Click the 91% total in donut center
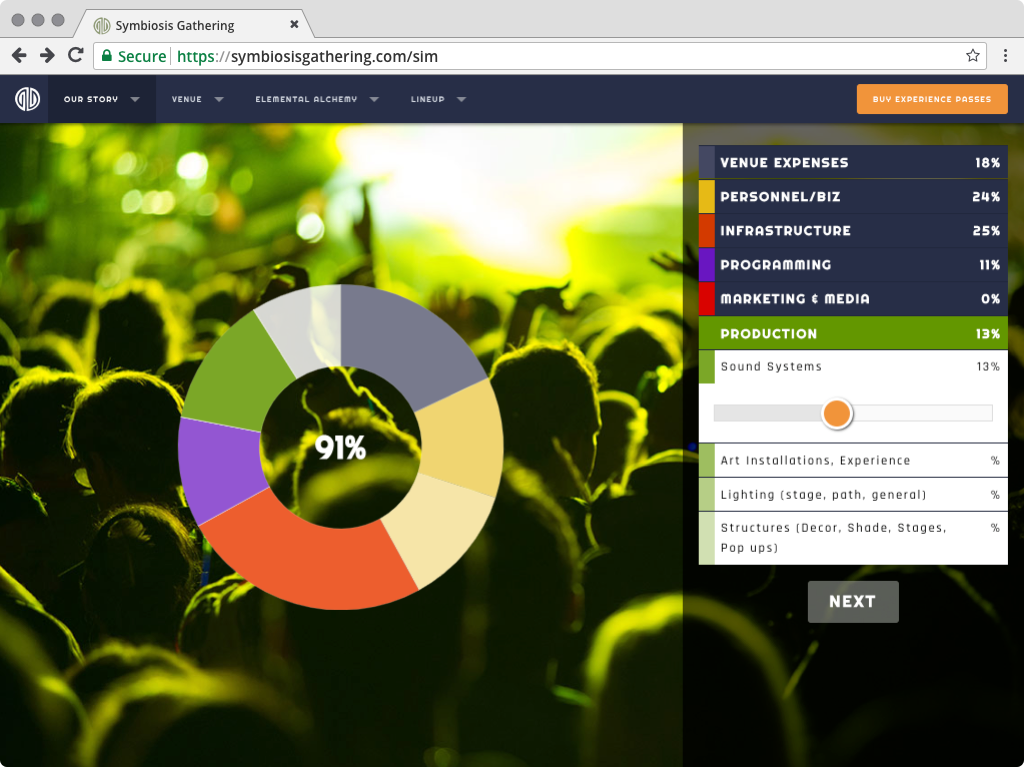The width and height of the screenshot is (1024, 767). (340, 448)
